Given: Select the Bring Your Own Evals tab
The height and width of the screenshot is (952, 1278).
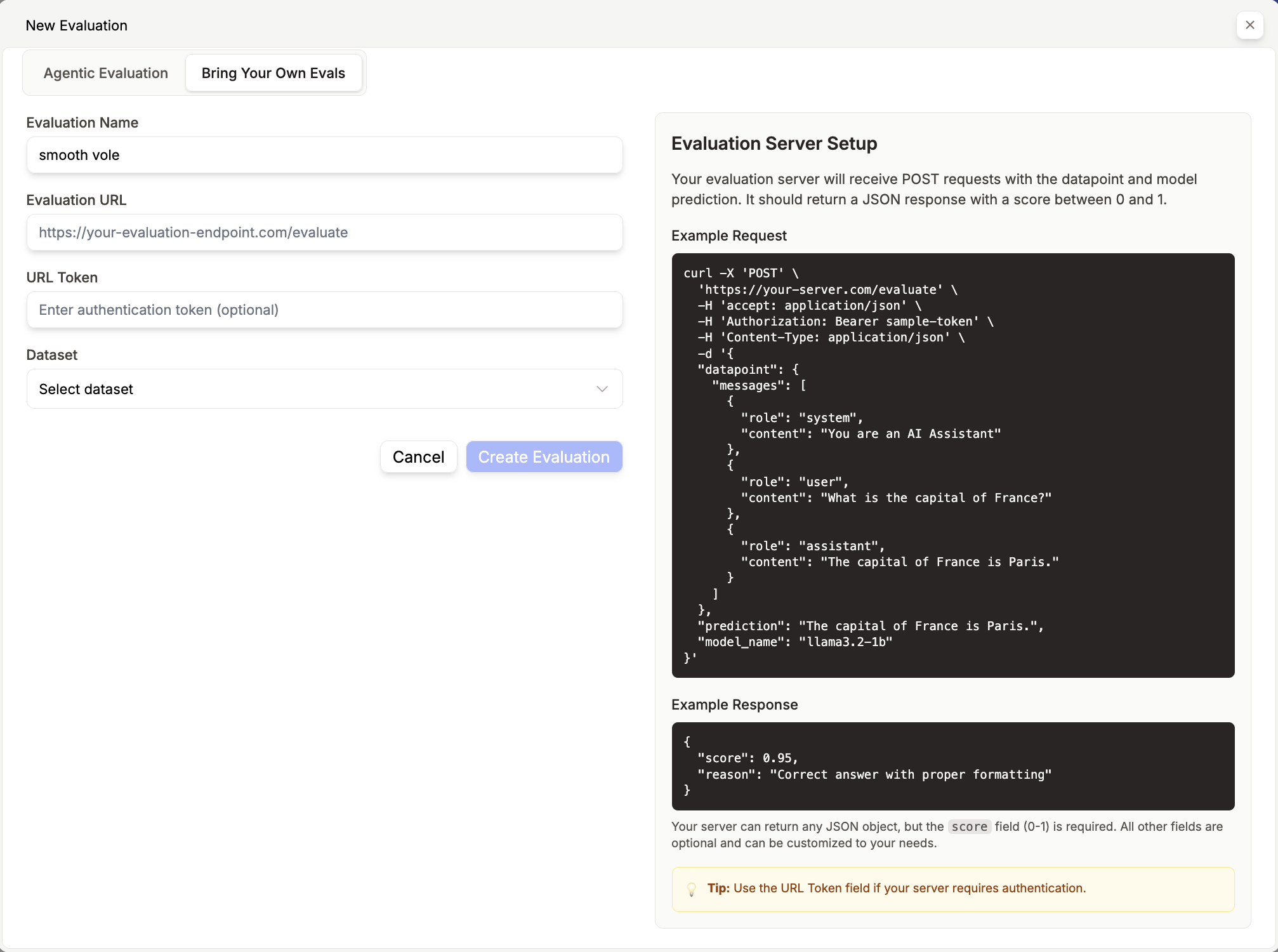Looking at the screenshot, I should tap(273, 73).
